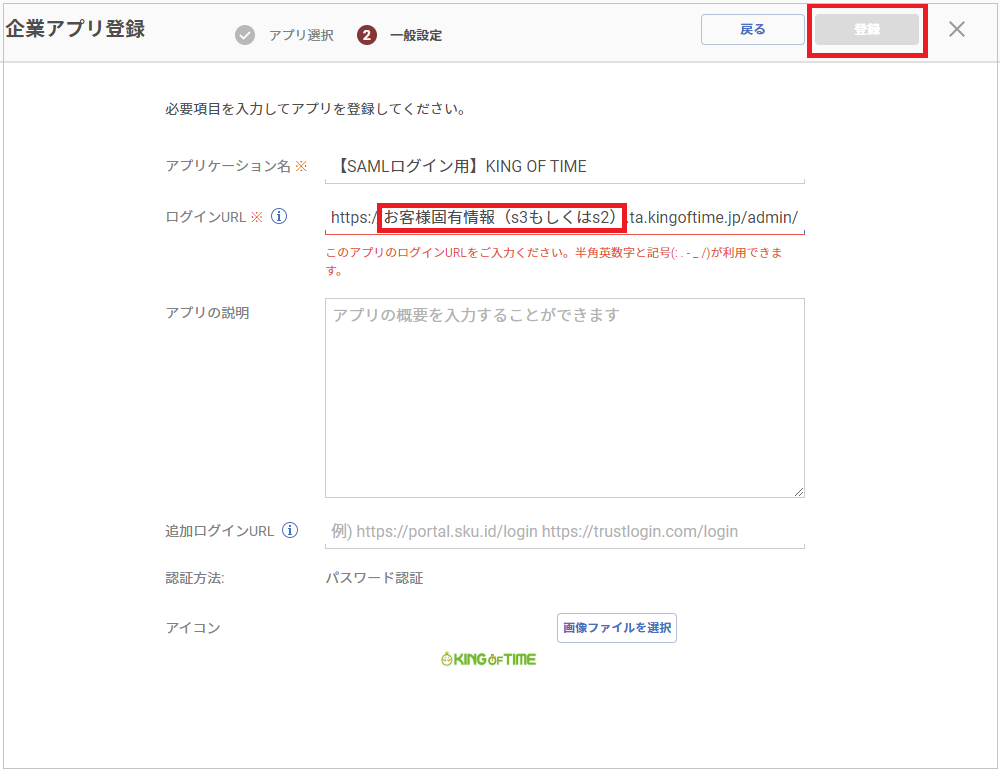Click the パスワード認証 text
1000x771 pixels.
pos(374,578)
